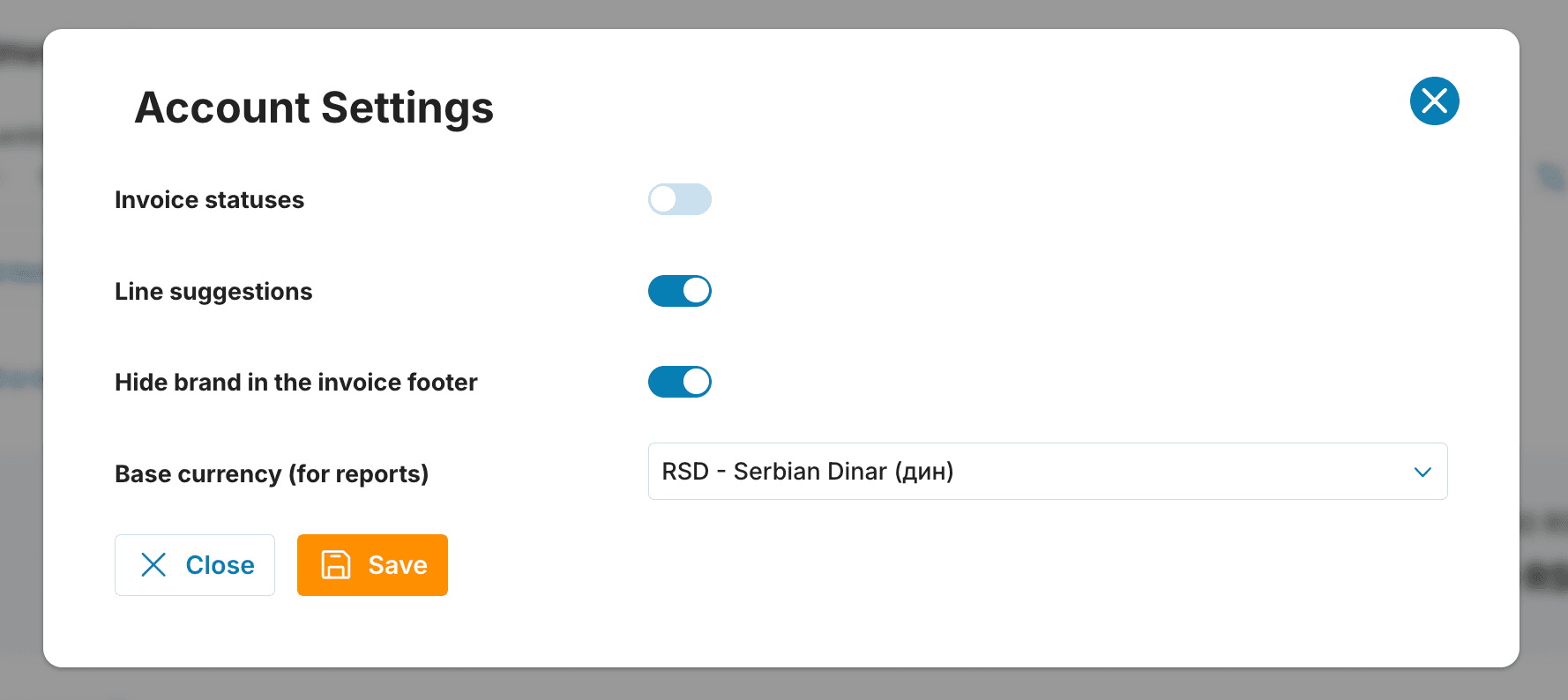
Task: Click the Invoice statuses label
Action: 209,200
